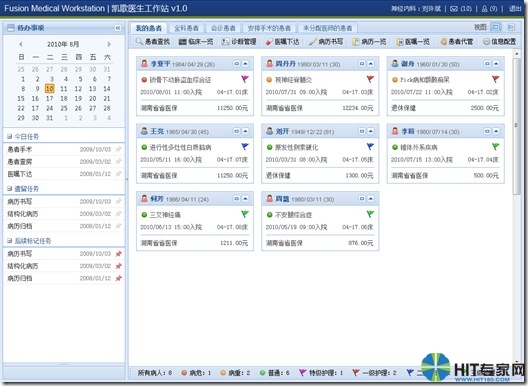
Task: Click the purple flag on 李亚平's card
Action: click(x=245, y=79)
